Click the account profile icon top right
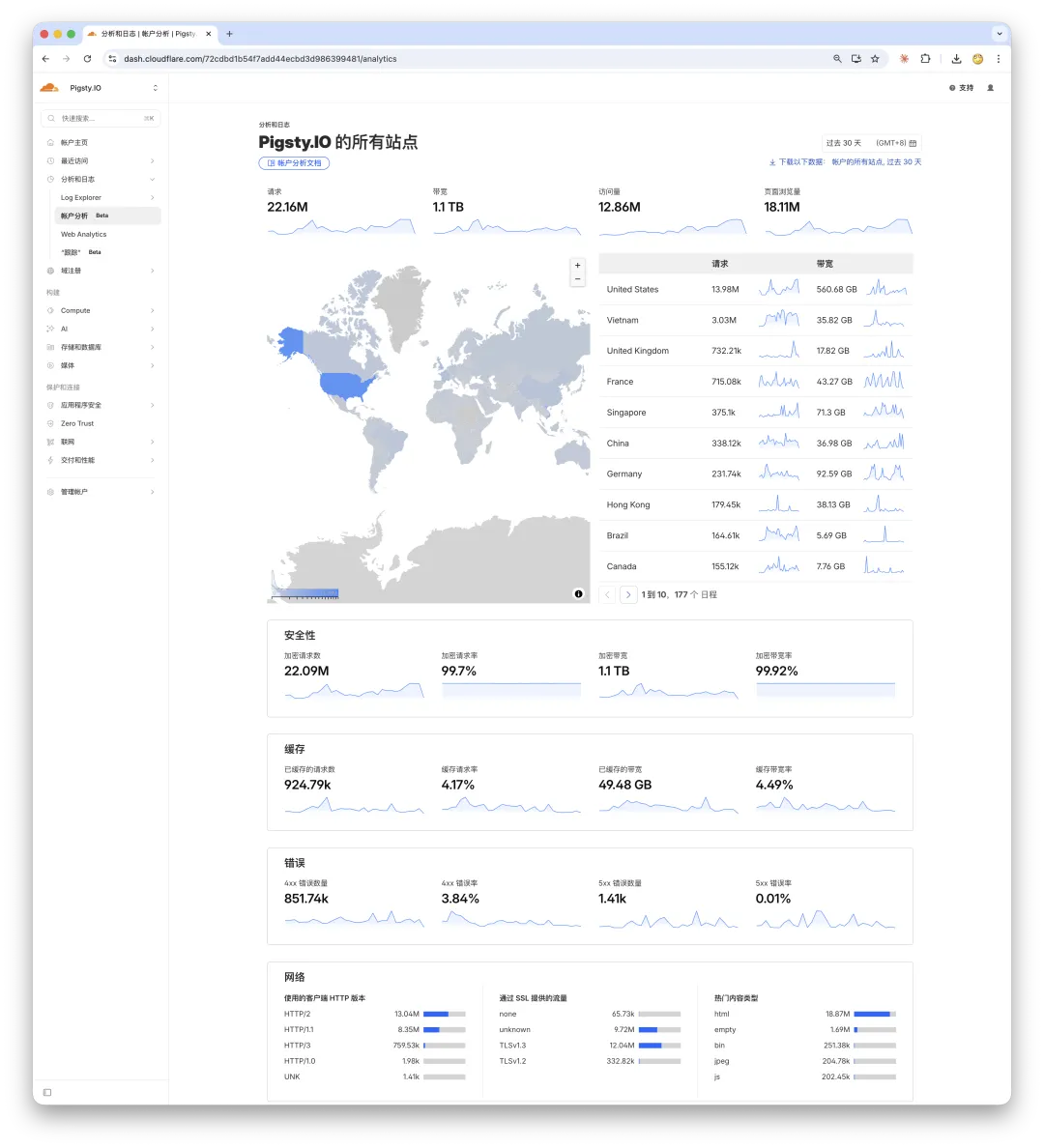Viewport: 1044px width, 1148px height. coord(988,87)
